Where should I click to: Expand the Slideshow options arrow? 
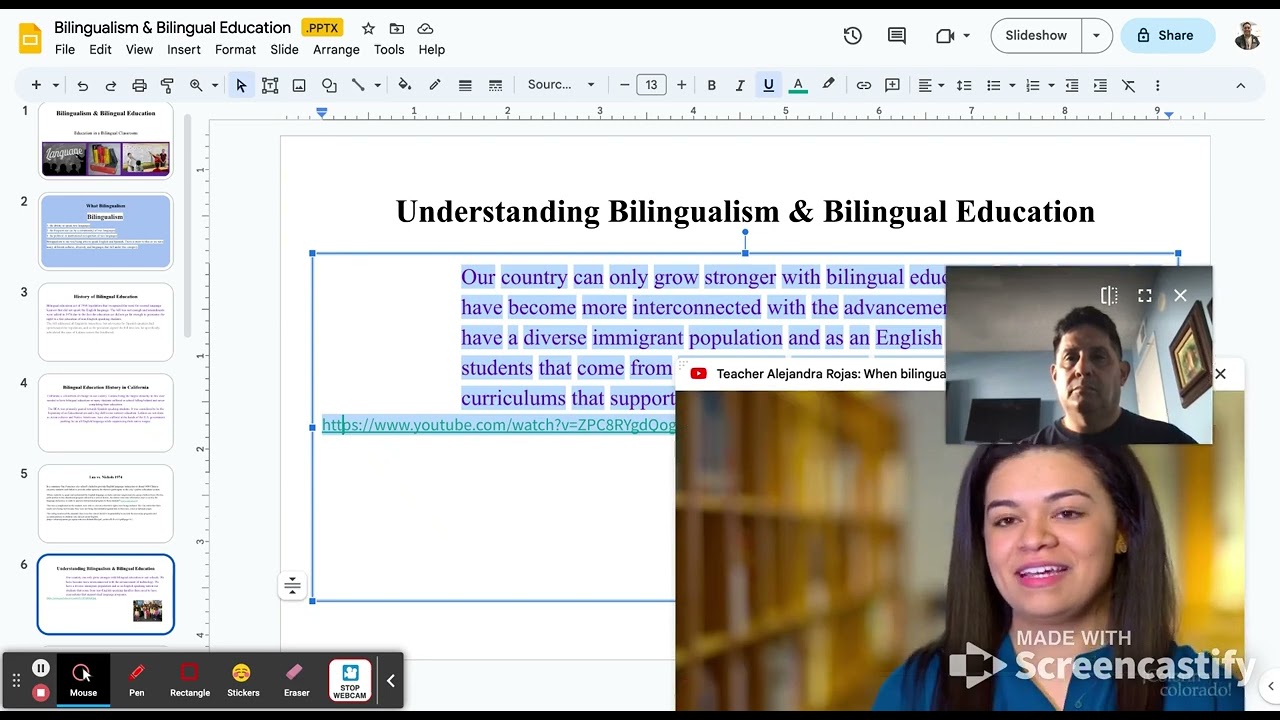point(1097,35)
